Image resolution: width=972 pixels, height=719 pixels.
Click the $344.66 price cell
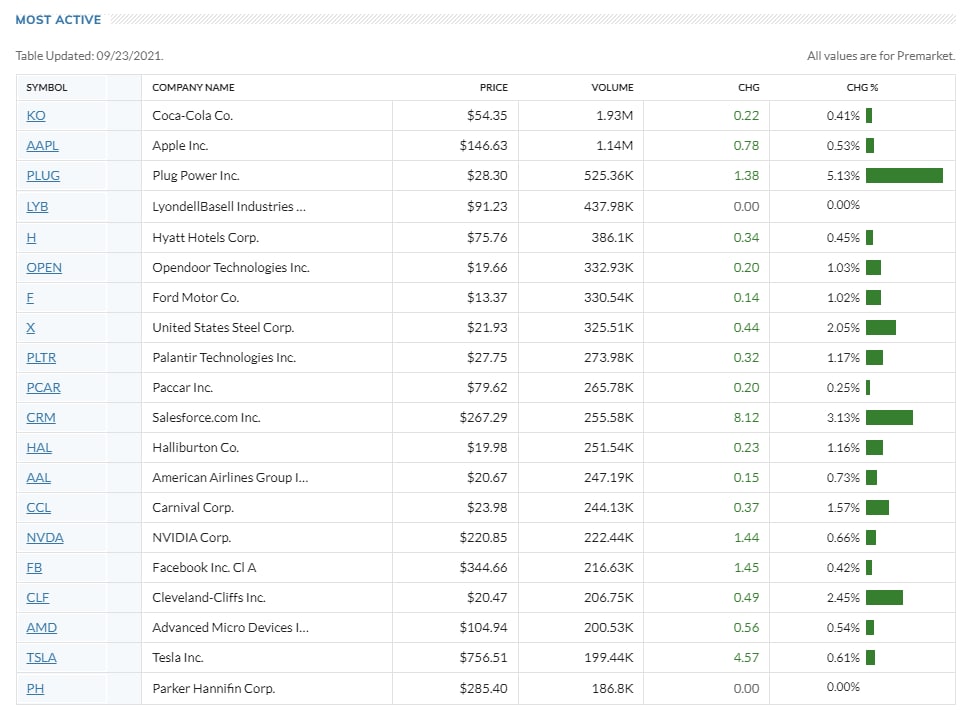(x=484, y=567)
